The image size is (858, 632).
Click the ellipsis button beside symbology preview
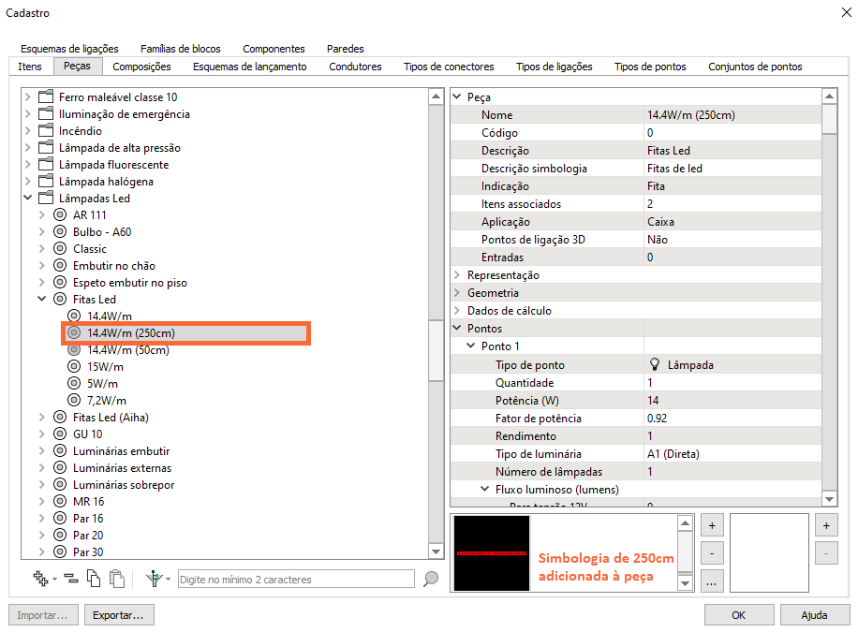(711, 581)
